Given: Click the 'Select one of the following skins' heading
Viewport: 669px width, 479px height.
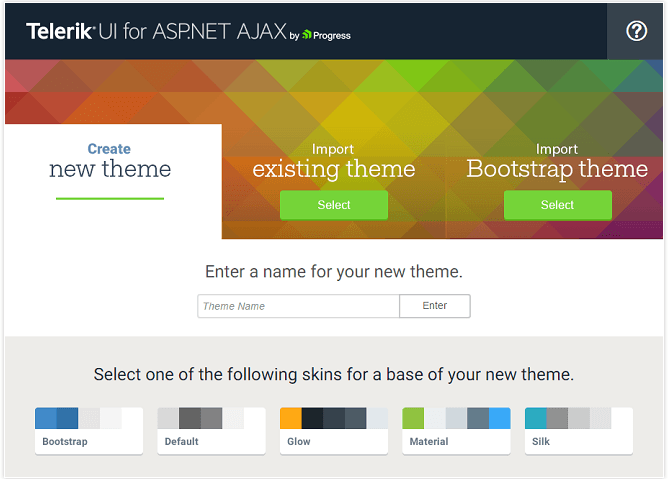Looking at the screenshot, I should point(334,374).
